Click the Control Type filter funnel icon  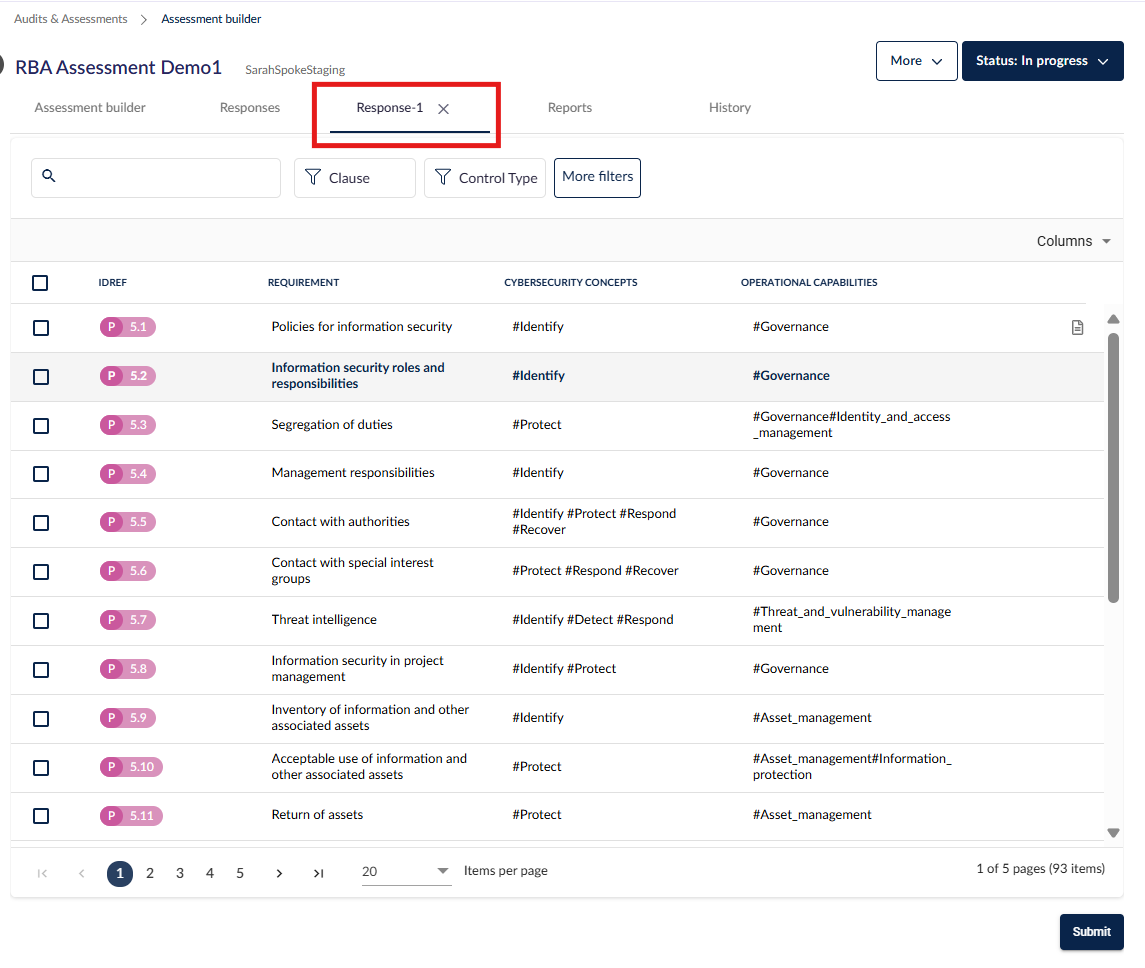click(x=443, y=177)
